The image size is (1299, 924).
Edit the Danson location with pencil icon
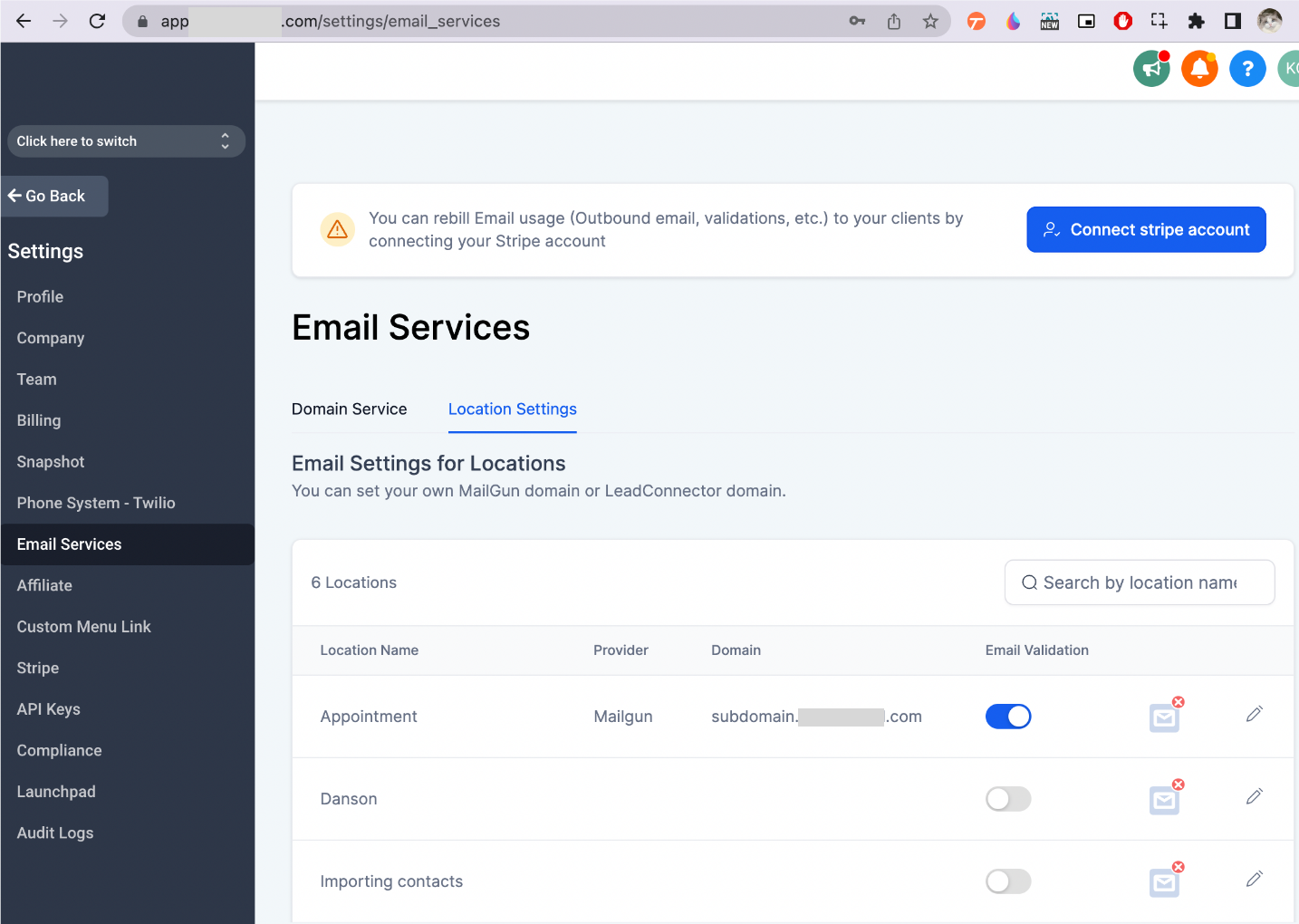pos(1255,797)
